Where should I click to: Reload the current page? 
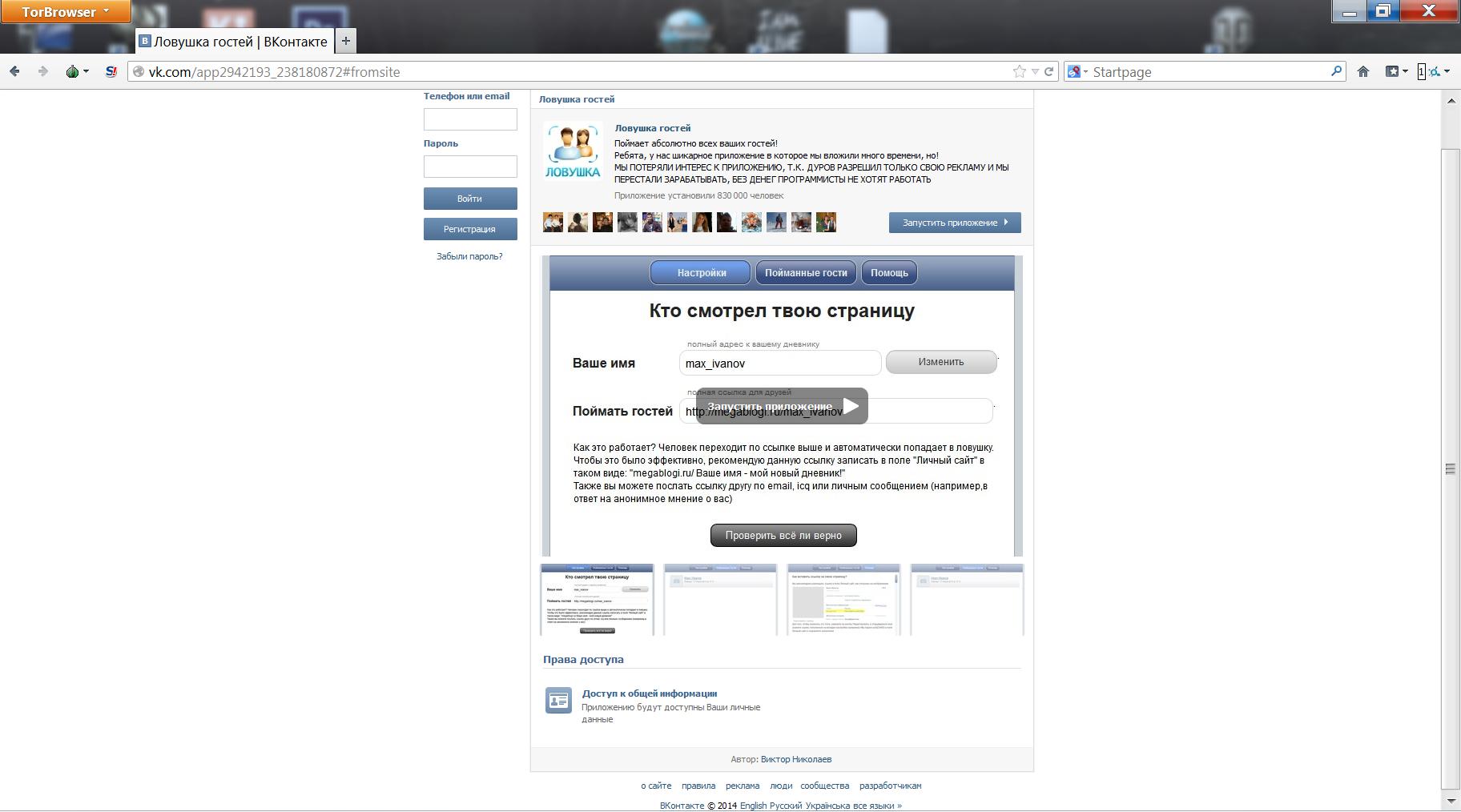point(1048,71)
